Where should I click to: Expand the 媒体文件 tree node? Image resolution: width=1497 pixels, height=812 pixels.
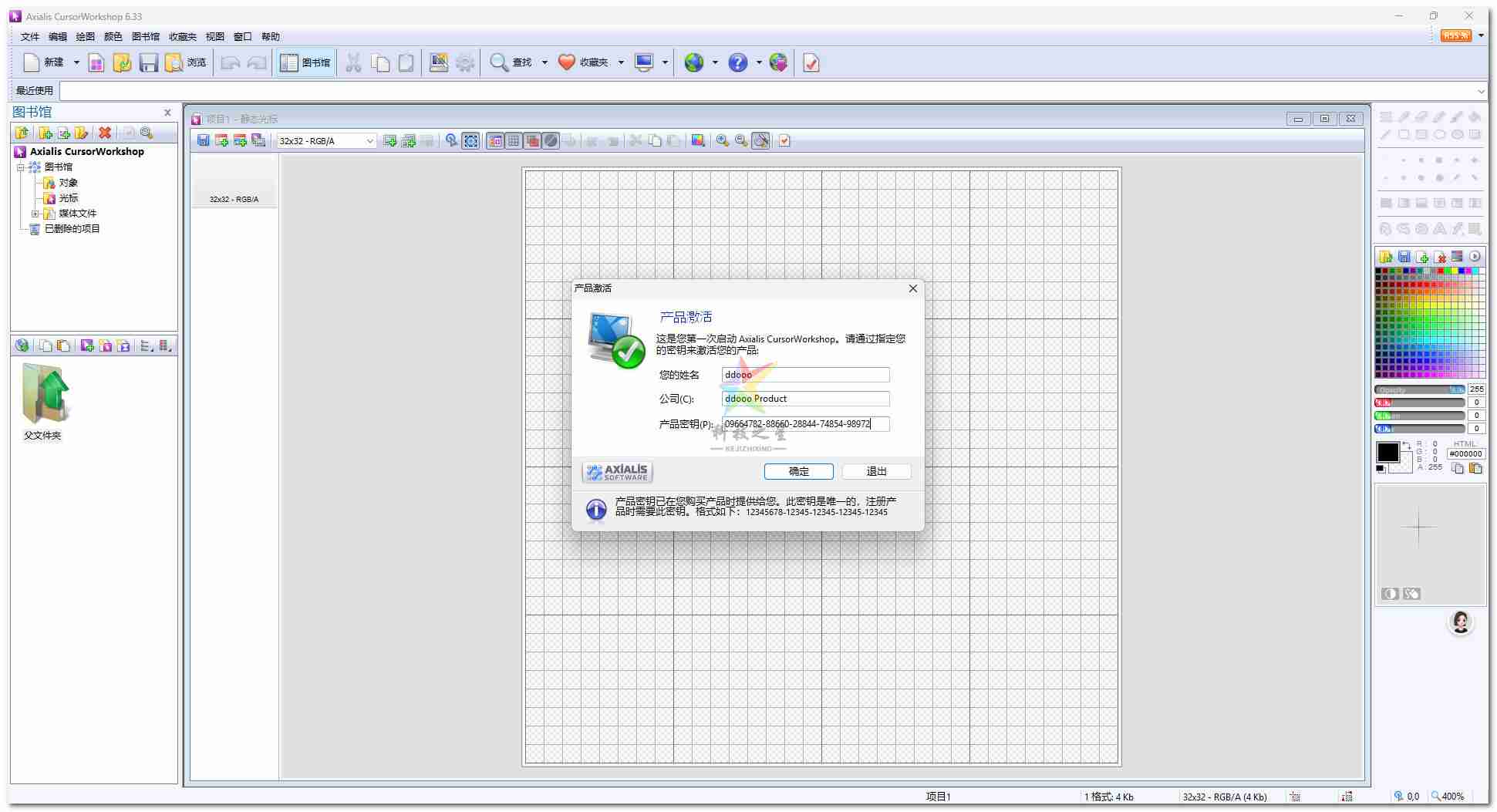(35, 214)
